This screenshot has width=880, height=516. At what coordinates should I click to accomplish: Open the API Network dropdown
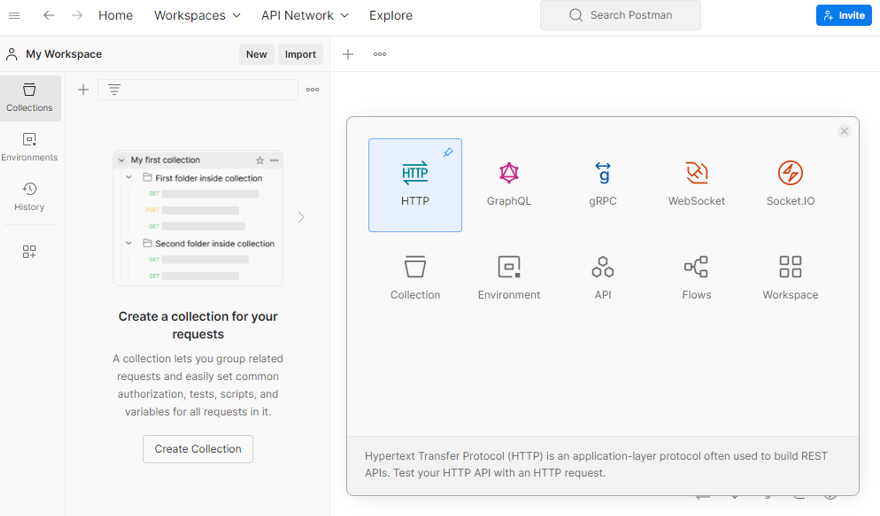[x=304, y=15]
